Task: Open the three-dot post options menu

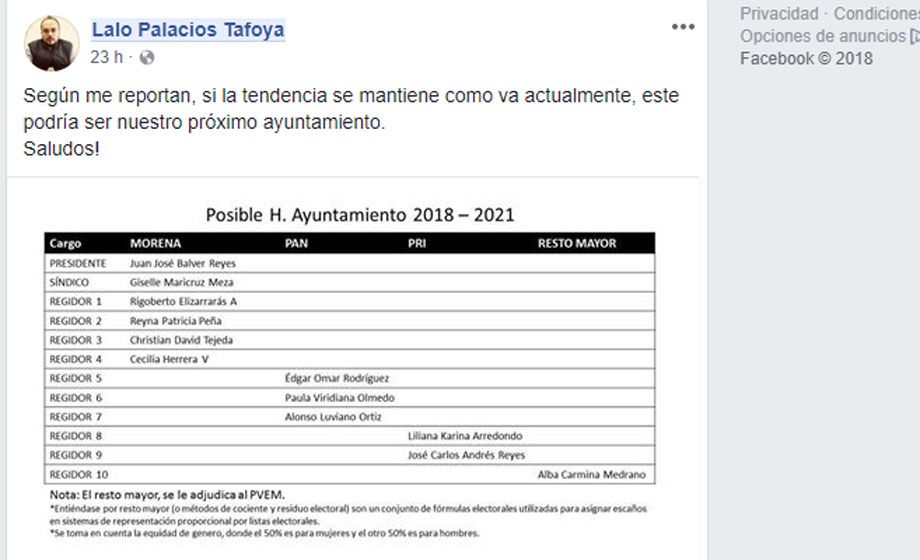Action: [683, 27]
